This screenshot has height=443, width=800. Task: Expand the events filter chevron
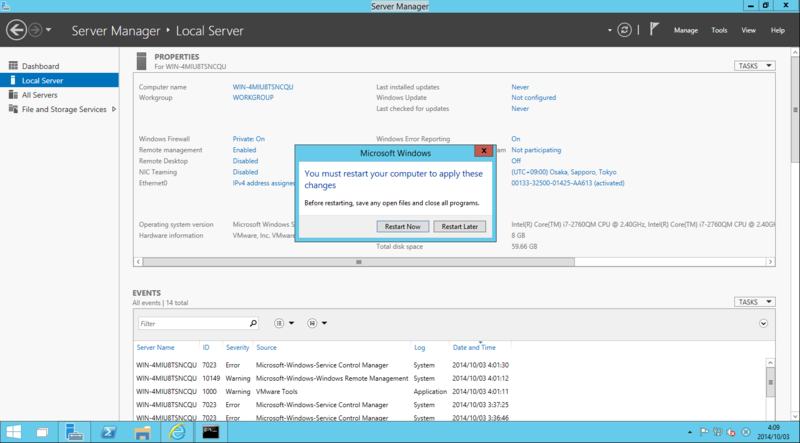tap(763, 323)
